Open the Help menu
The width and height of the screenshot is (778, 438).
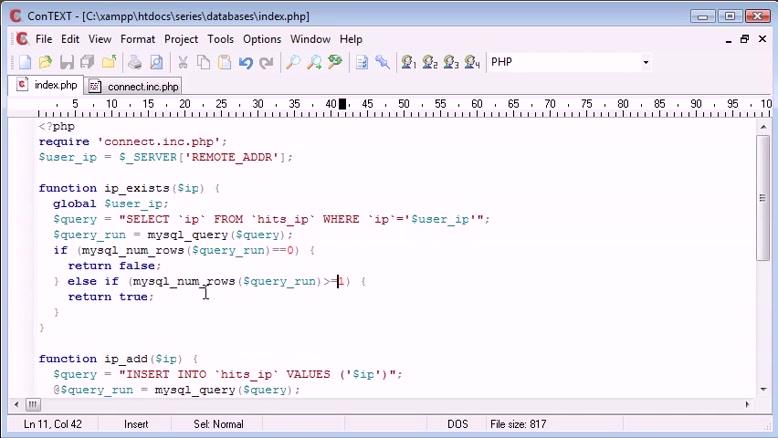[351, 39]
